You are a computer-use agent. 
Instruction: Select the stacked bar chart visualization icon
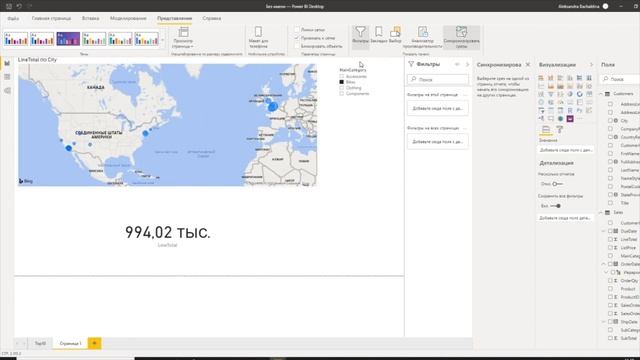(x=541, y=78)
